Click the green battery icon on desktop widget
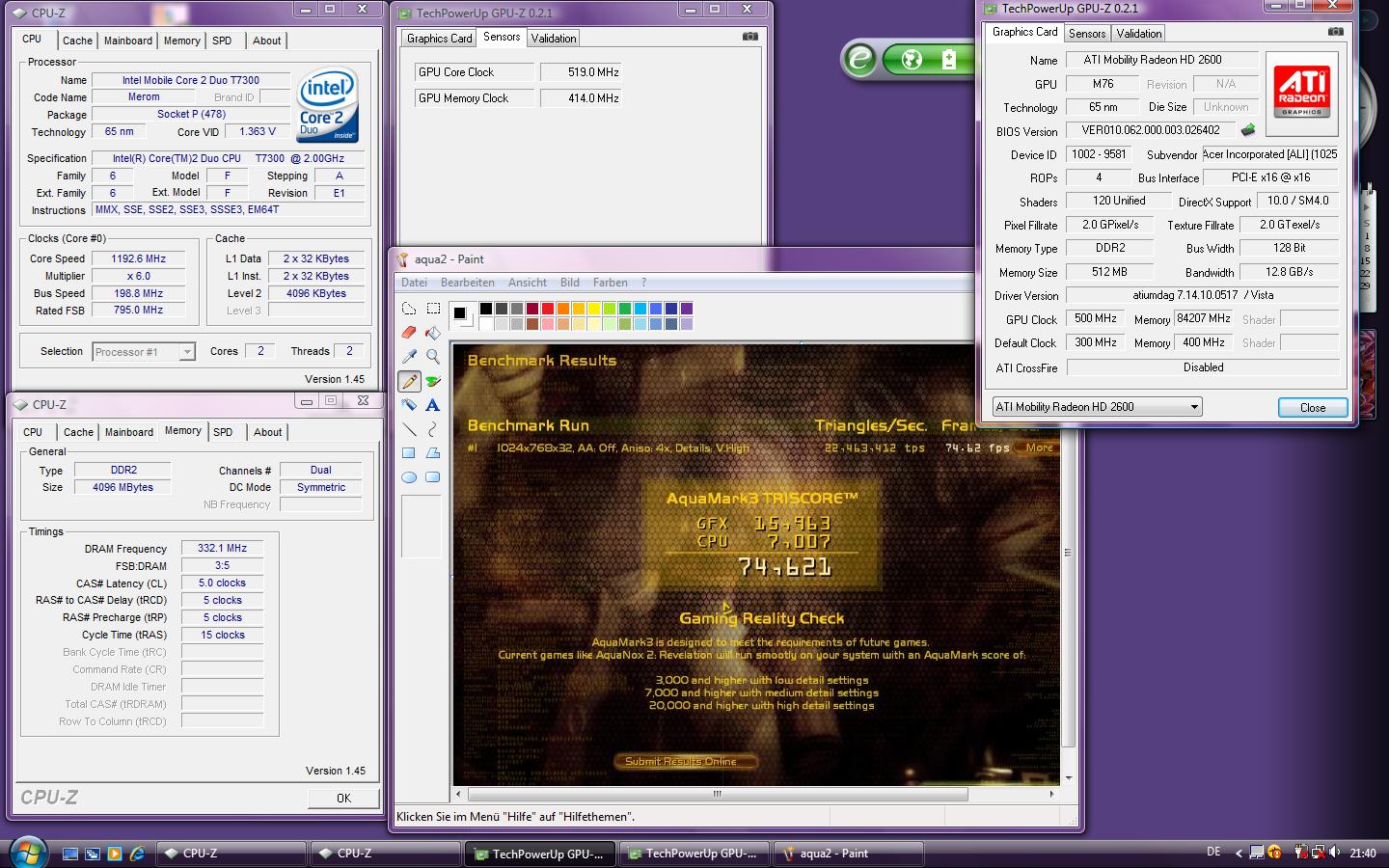1389x868 pixels. pyautogui.click(x=949, y=60)
